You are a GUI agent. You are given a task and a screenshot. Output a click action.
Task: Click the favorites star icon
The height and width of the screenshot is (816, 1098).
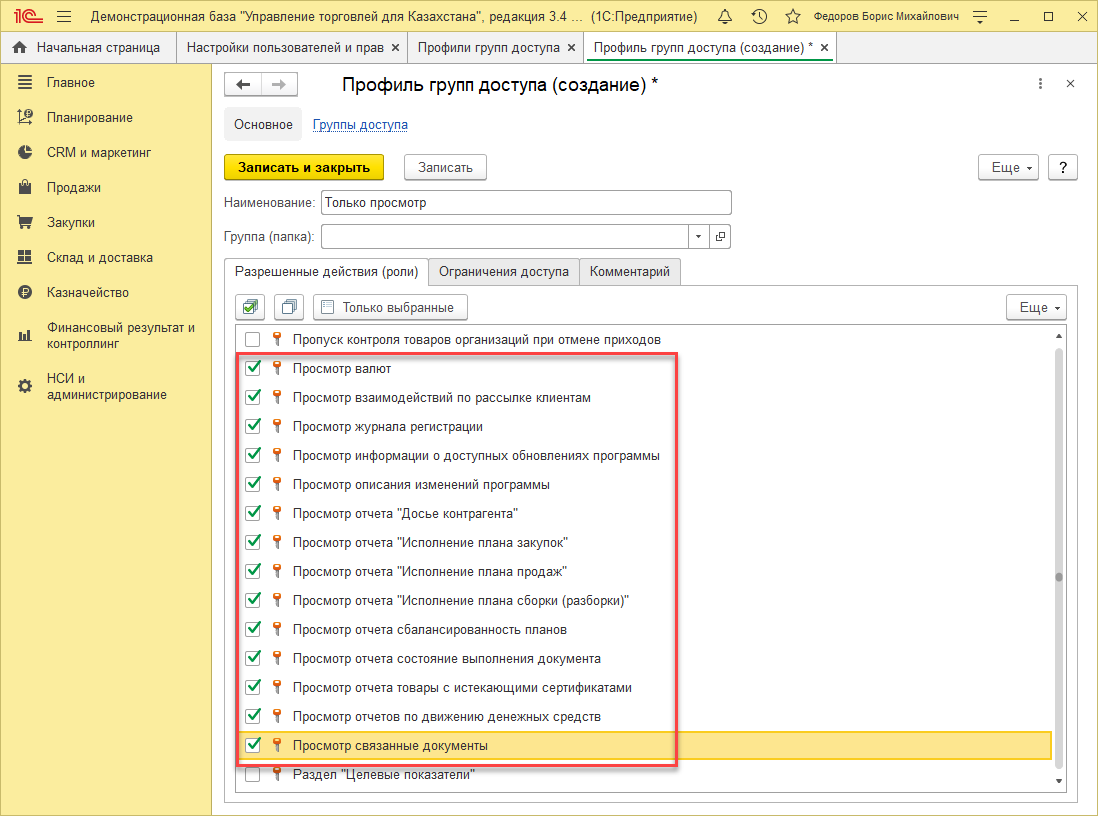point(792,16)
